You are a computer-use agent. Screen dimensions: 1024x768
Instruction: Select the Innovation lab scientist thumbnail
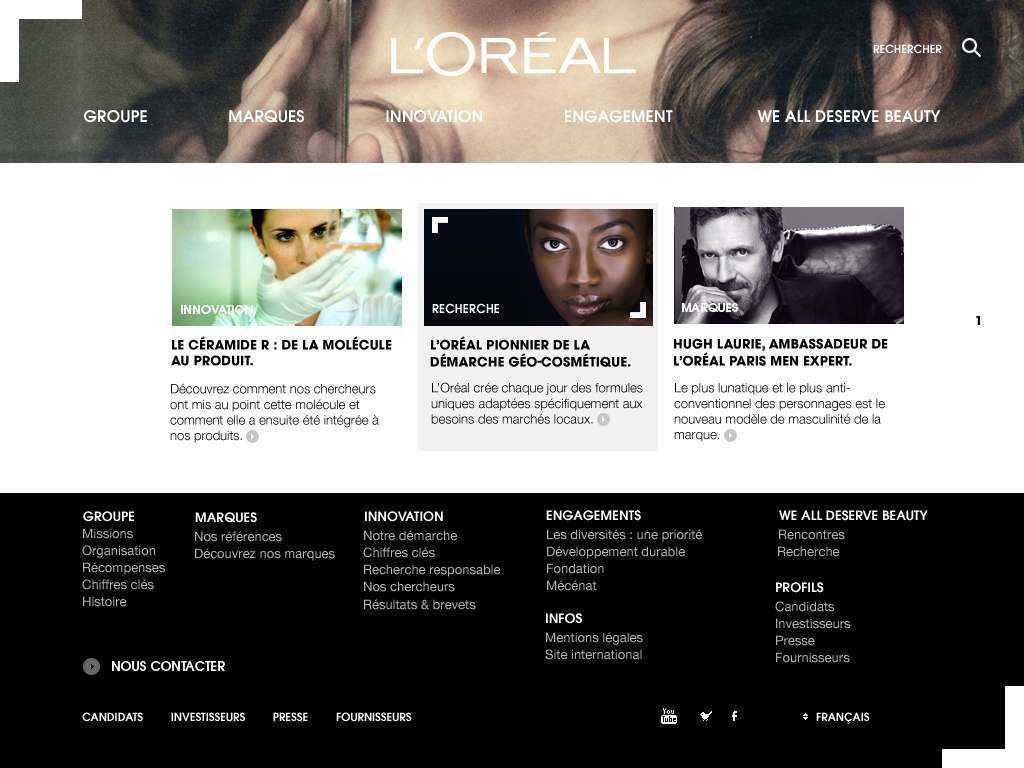(x=287, y=267)
